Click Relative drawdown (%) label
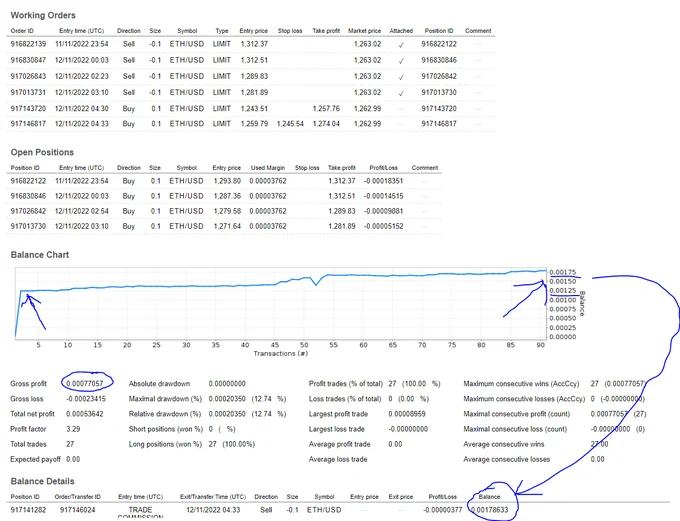This screenshot has width=680, height=521. [x=165, y=414]
